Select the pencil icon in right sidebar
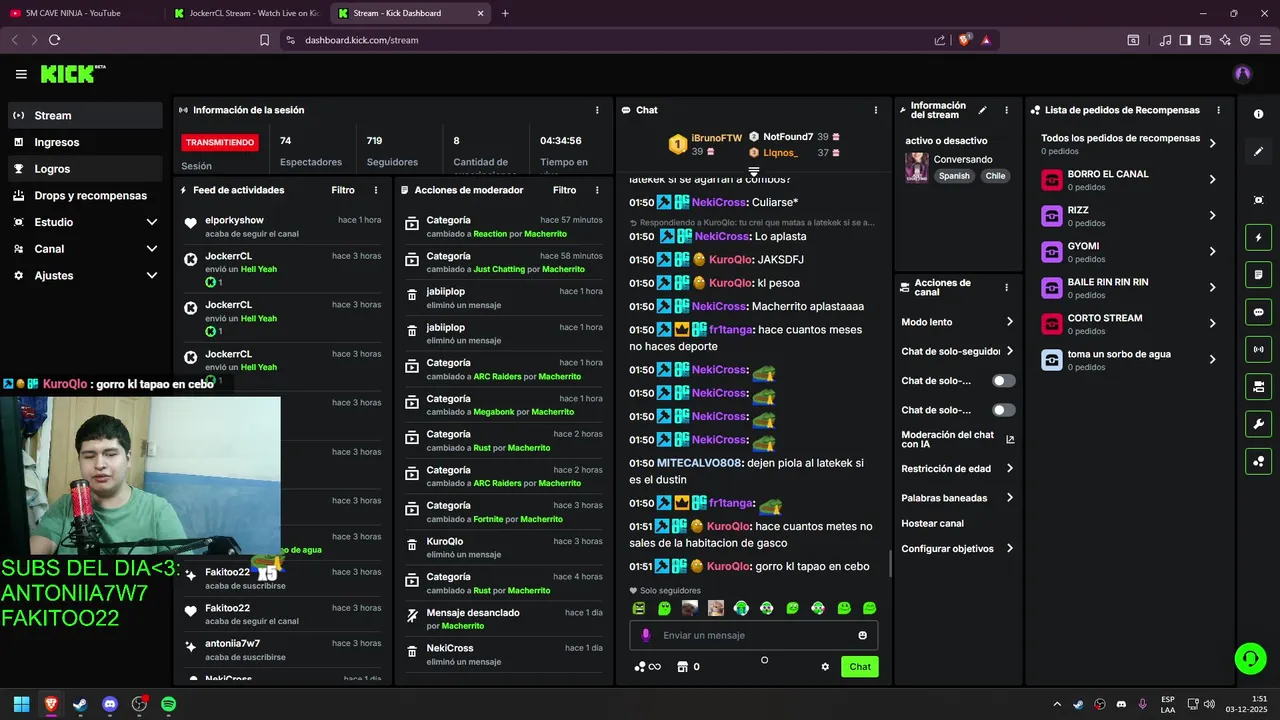Image resolution: width=1280 pixels, height=720 pixels. click(x=1258, y=152)
